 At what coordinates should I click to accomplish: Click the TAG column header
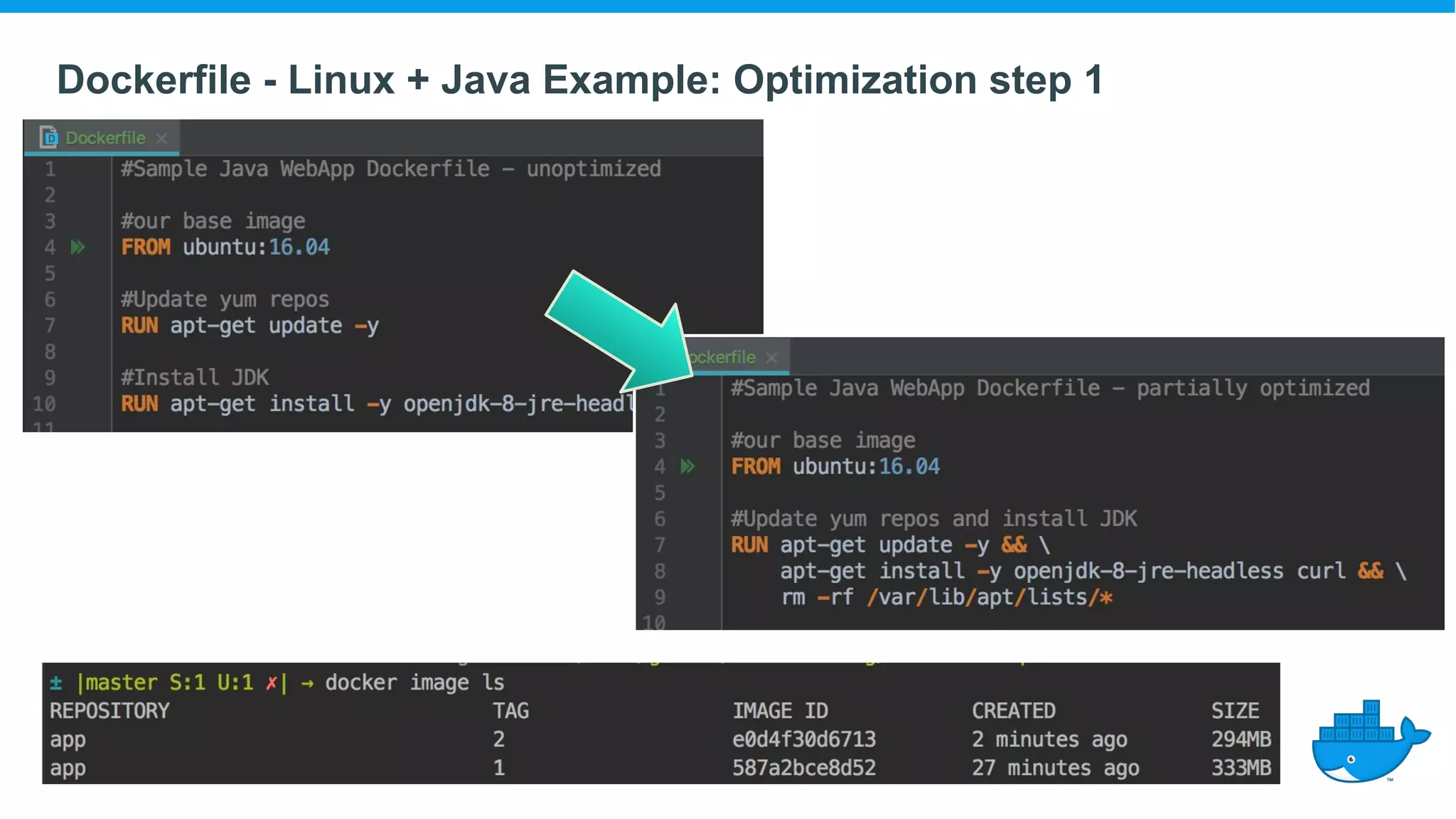coord(511,711)
